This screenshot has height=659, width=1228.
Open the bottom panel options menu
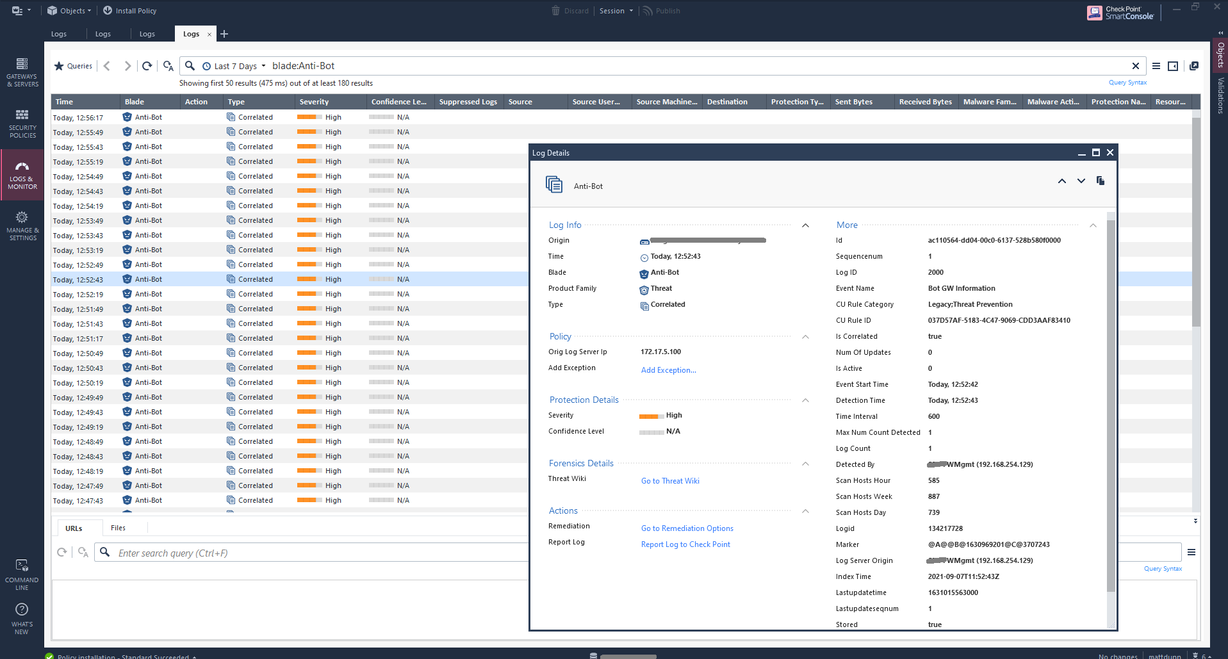(1191, 552)
